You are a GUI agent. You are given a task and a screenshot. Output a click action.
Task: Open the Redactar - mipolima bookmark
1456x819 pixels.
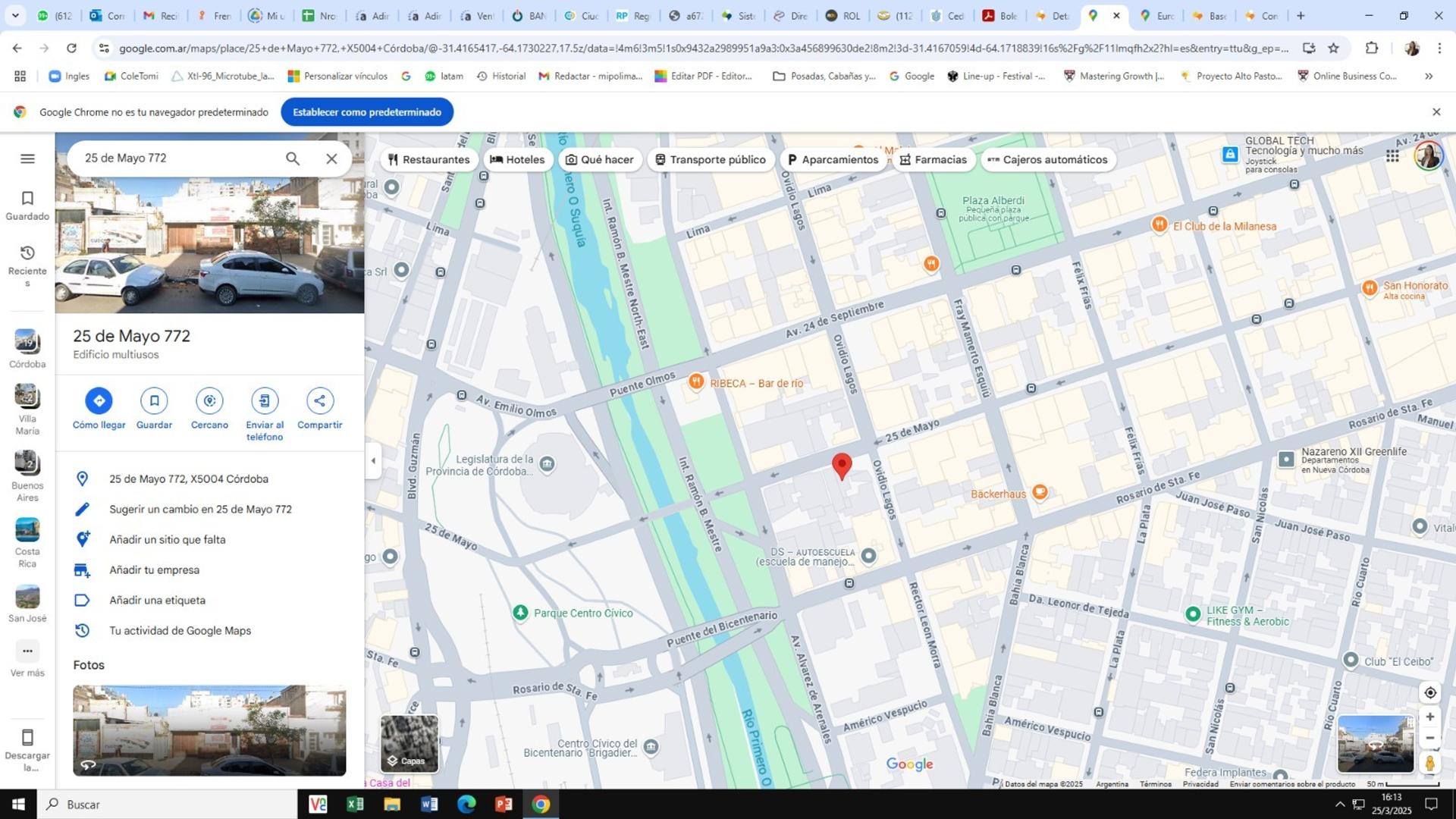[590, 76]
